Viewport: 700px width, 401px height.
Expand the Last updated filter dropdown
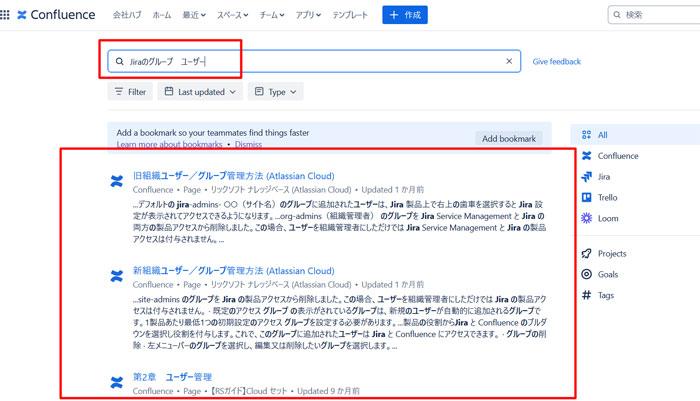coord(200,92)
